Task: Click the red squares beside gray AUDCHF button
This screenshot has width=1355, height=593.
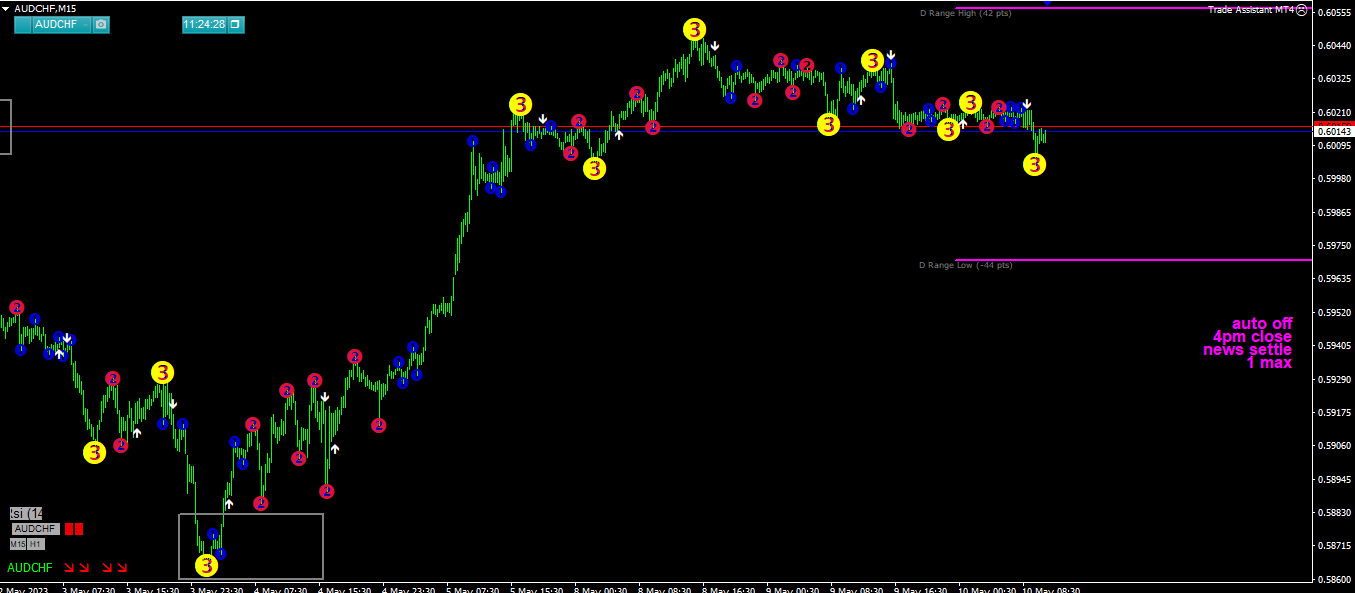Action: (x=75, y=528)
